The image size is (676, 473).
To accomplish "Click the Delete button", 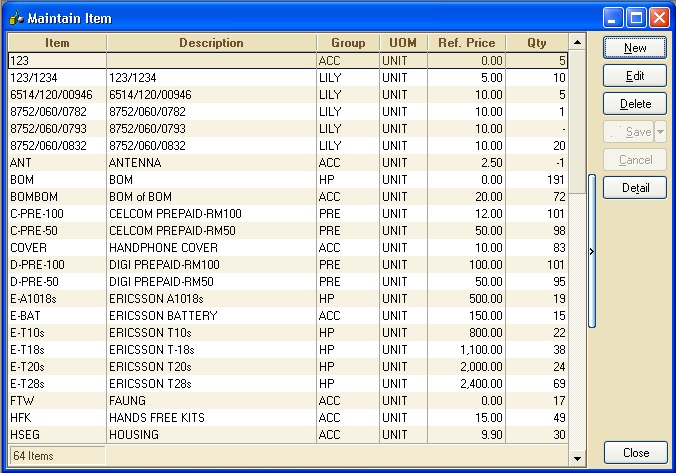I will [x=635, y=104].
